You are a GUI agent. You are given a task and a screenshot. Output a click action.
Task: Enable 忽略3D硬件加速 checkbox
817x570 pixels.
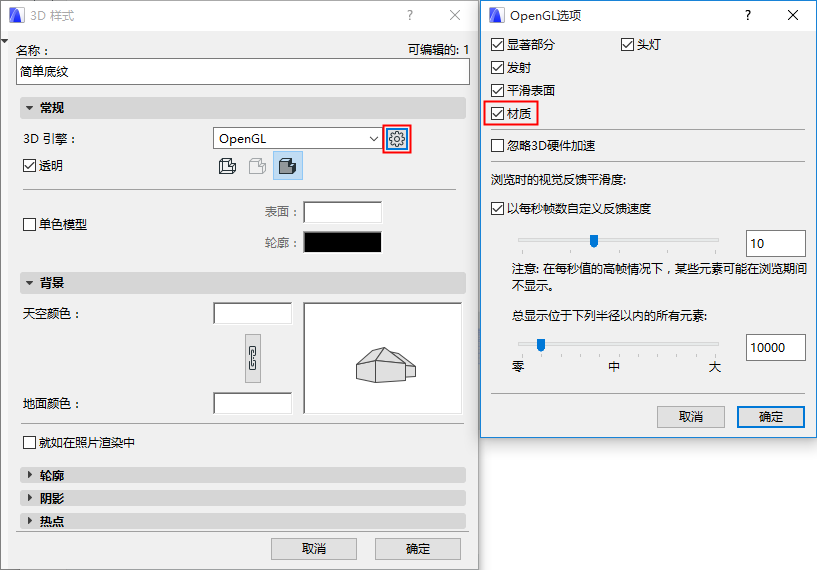pyautogui.click(x=498, y=145)
